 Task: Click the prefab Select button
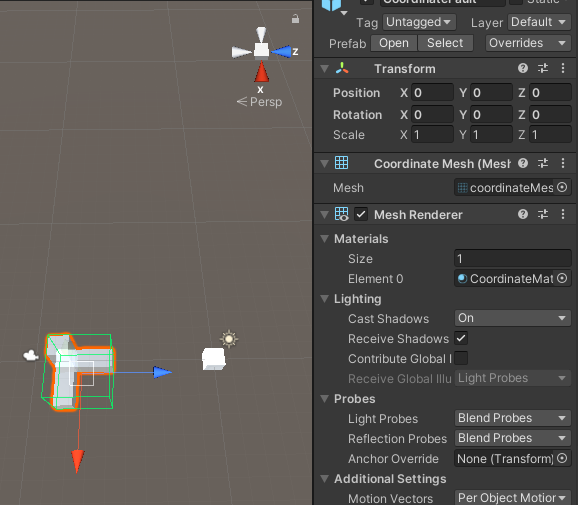(x=445, y=43)
